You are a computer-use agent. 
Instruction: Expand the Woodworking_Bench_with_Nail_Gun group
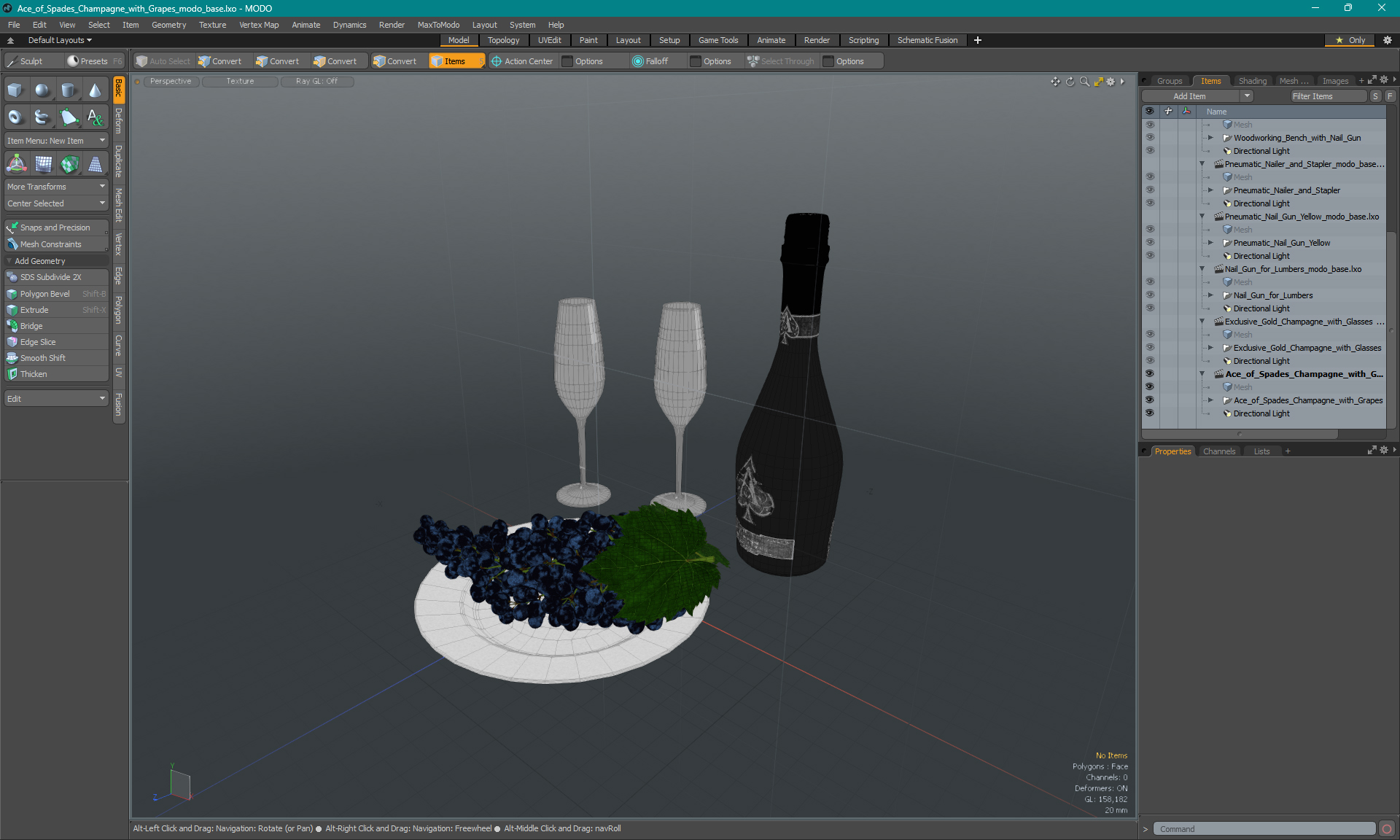1210,138
